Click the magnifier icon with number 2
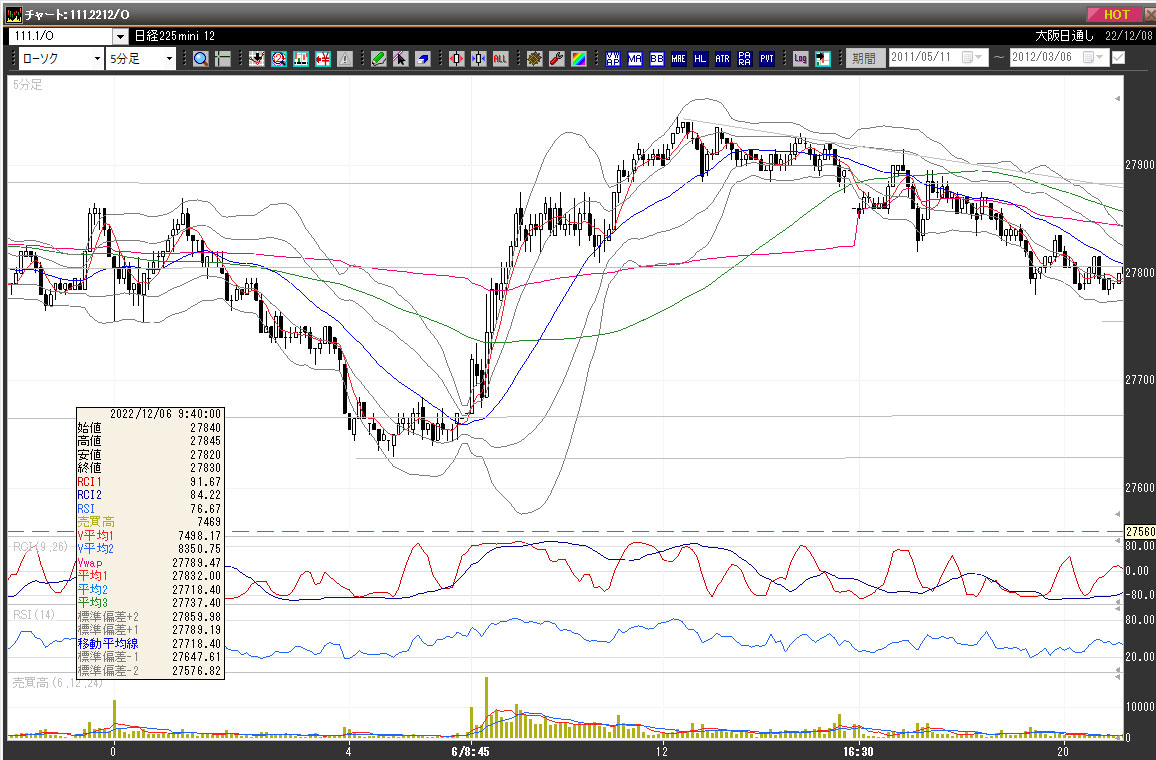 click(278, 59)
